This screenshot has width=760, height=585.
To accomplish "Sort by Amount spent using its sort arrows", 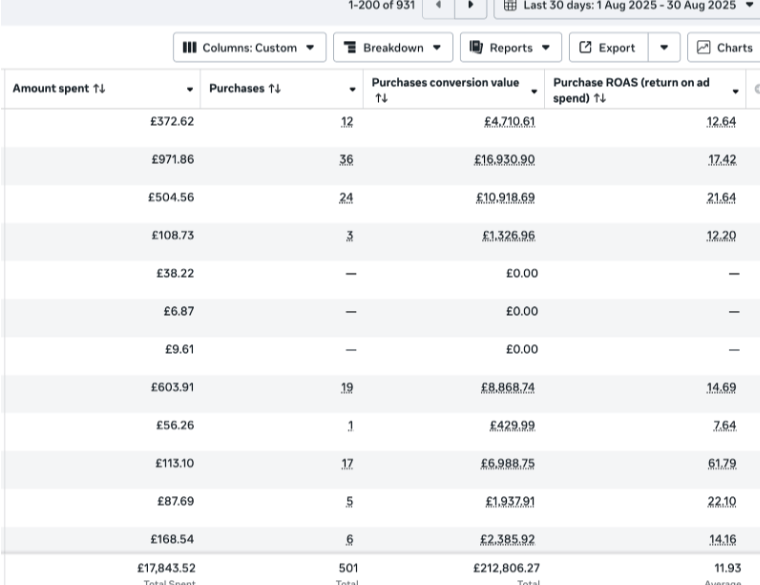I will coord(99,89).
